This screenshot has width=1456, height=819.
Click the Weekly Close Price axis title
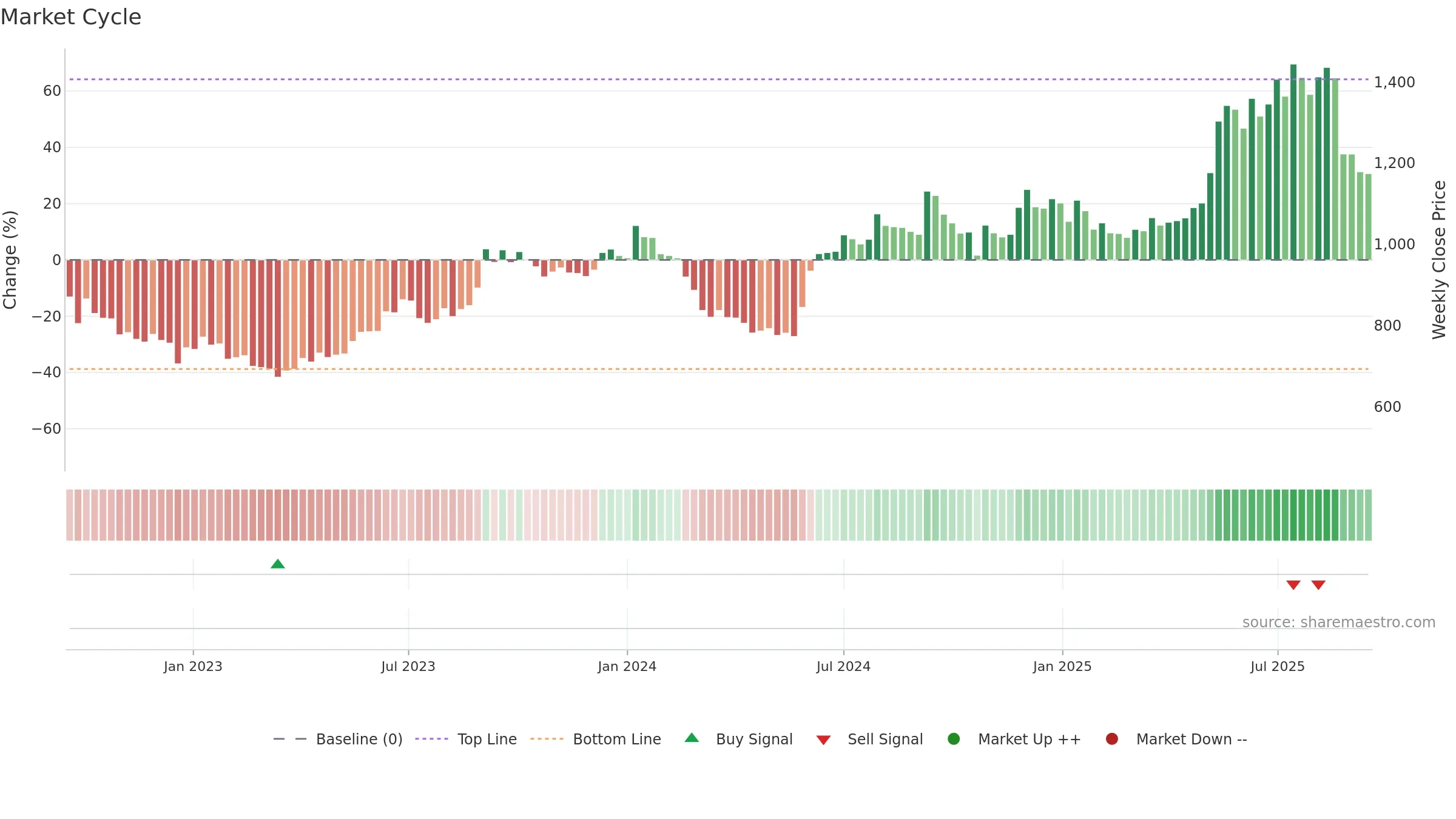[x=1439, y=260]
